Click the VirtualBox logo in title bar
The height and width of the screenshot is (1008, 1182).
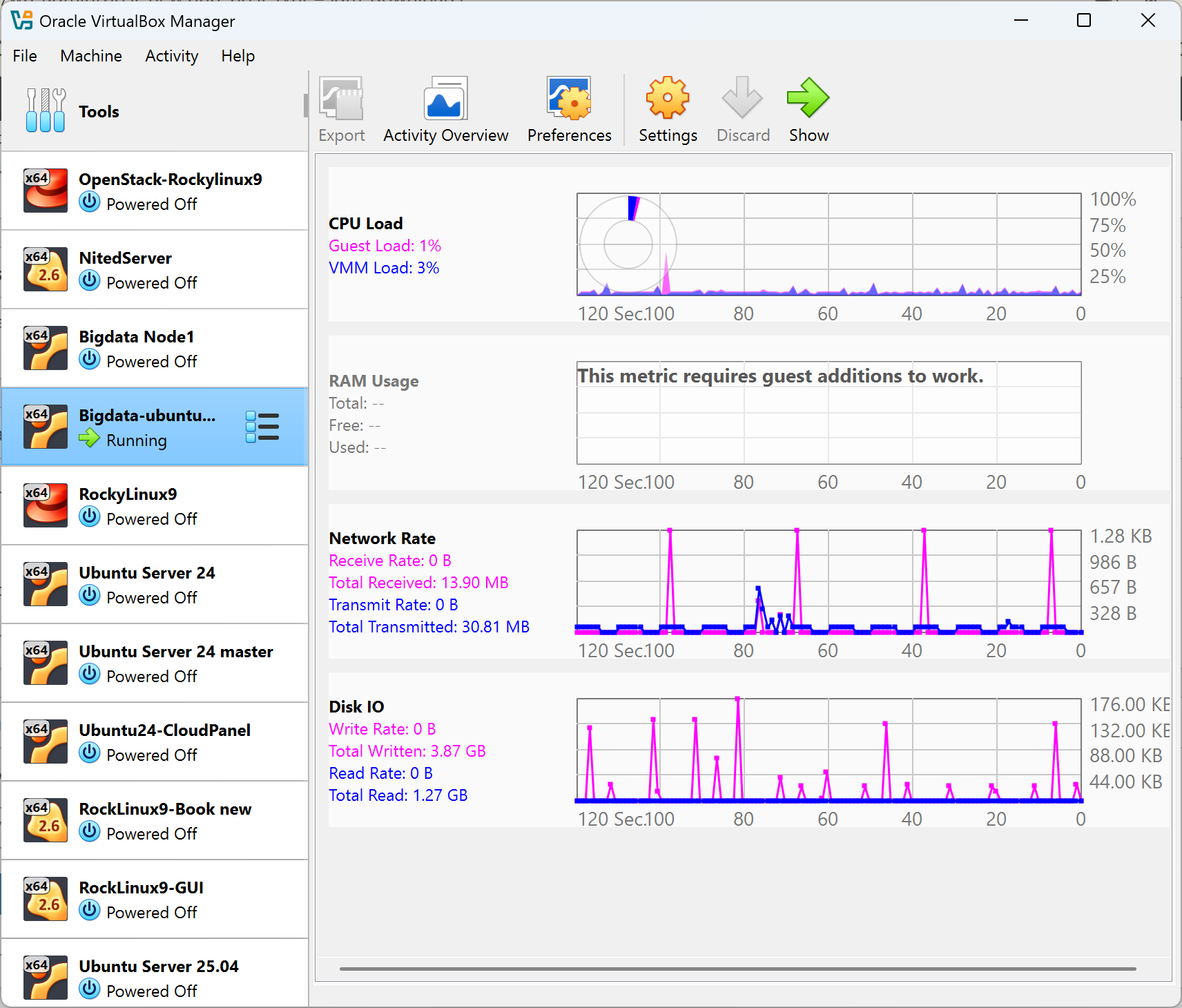pyautogui.click(x=21, y=21)
